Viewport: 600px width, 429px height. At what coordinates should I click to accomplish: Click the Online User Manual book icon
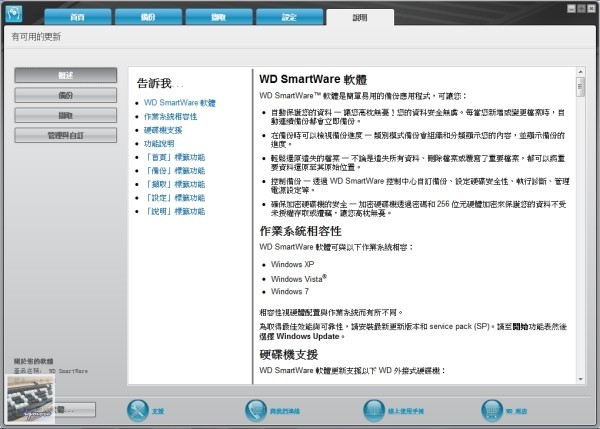click(x=374, y=411)
